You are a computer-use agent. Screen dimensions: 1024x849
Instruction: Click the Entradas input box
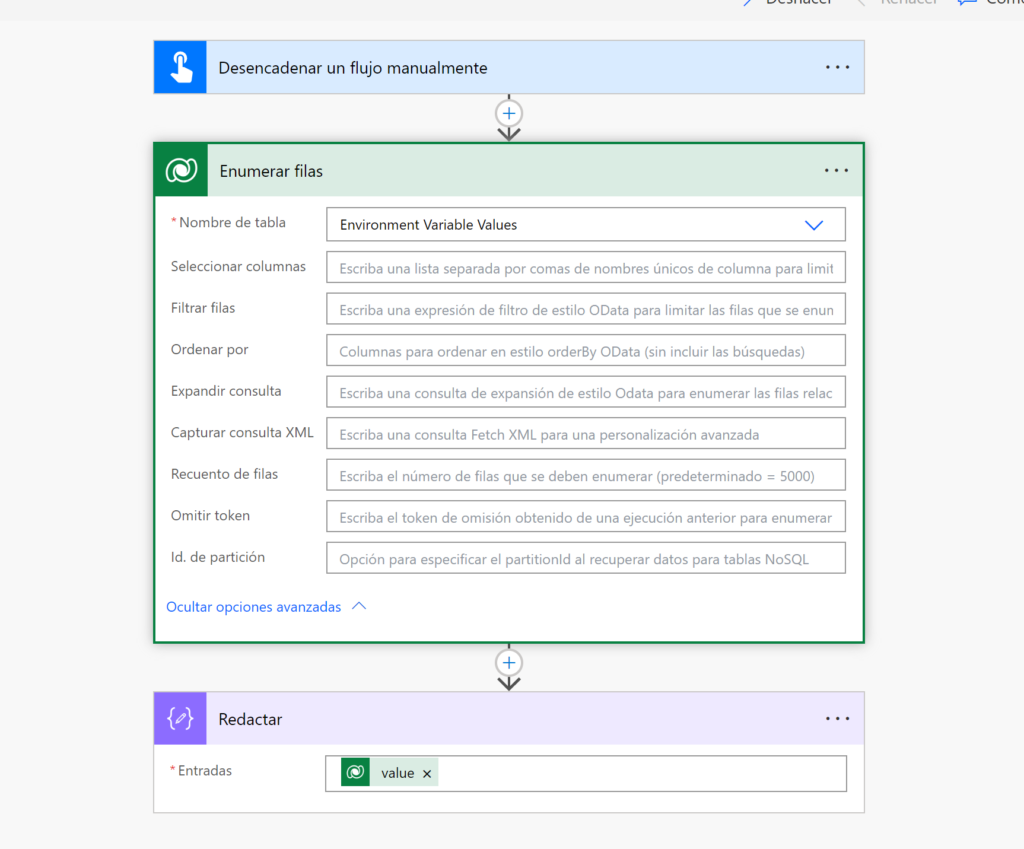[x=586, y=774]
